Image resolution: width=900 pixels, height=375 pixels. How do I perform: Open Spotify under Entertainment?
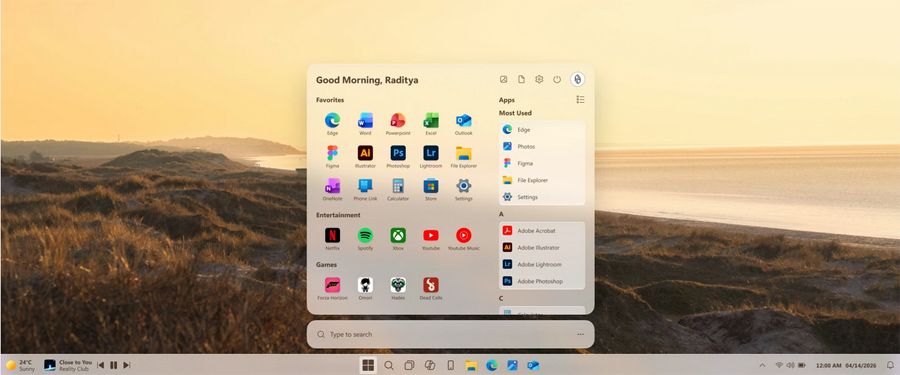(x=365, y=239)
